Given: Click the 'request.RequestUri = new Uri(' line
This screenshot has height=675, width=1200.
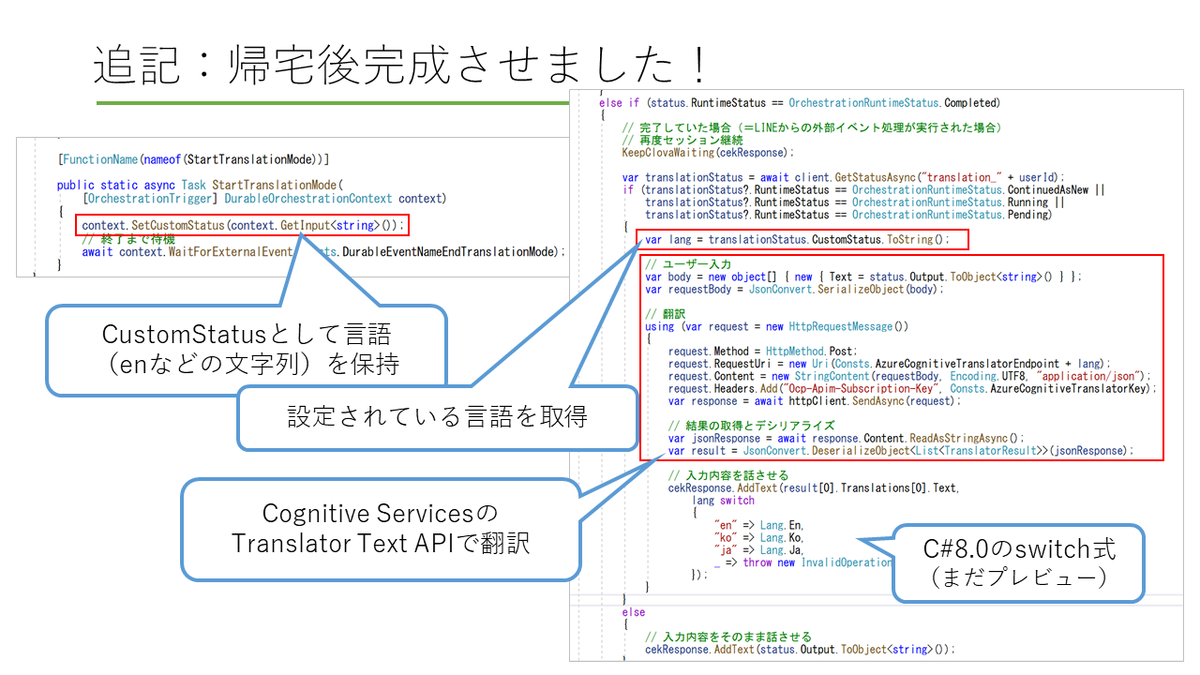Looking at the screenshot, I should (x=890, y=364).
